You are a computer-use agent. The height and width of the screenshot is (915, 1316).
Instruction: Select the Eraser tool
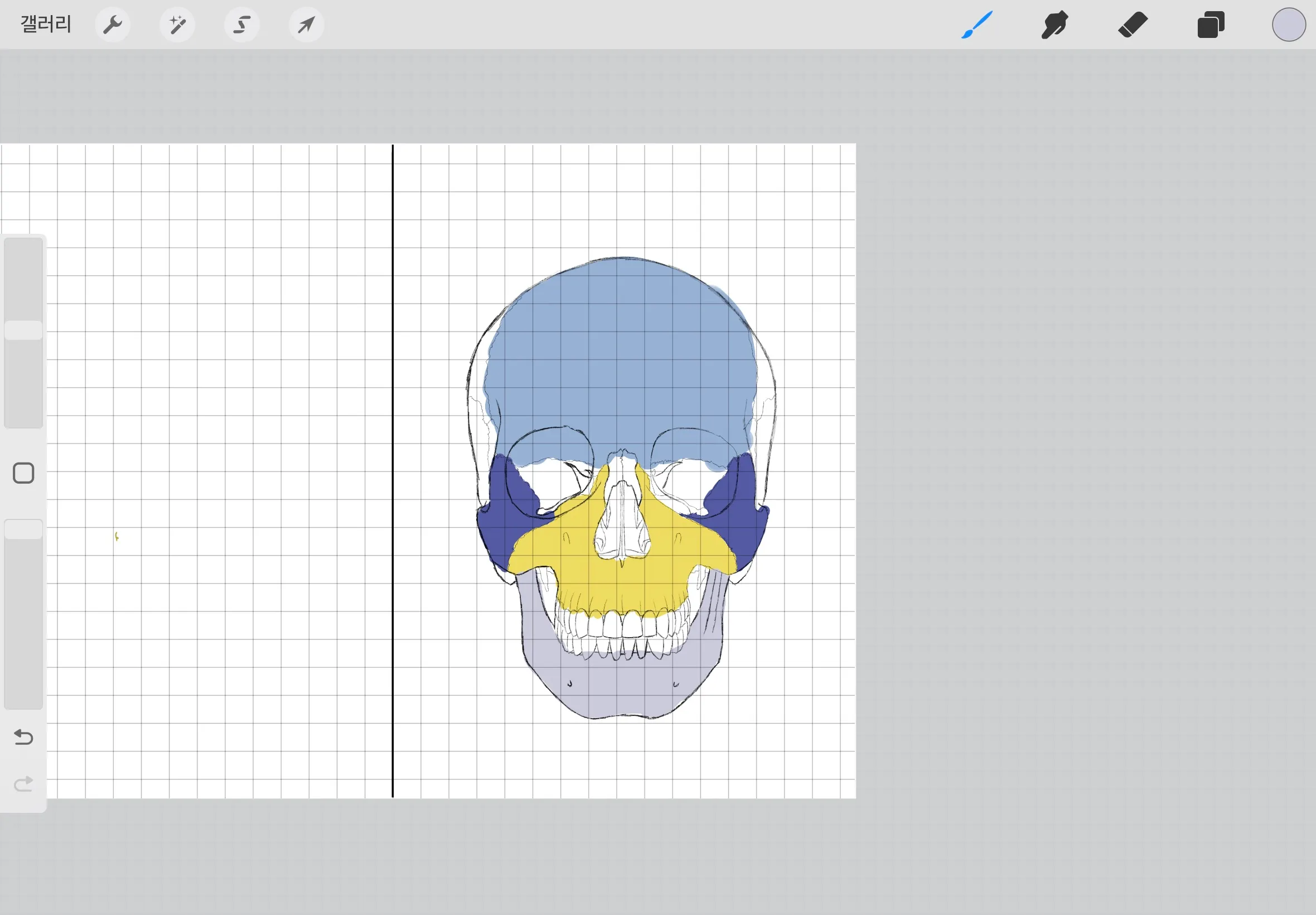[1133, 25]
